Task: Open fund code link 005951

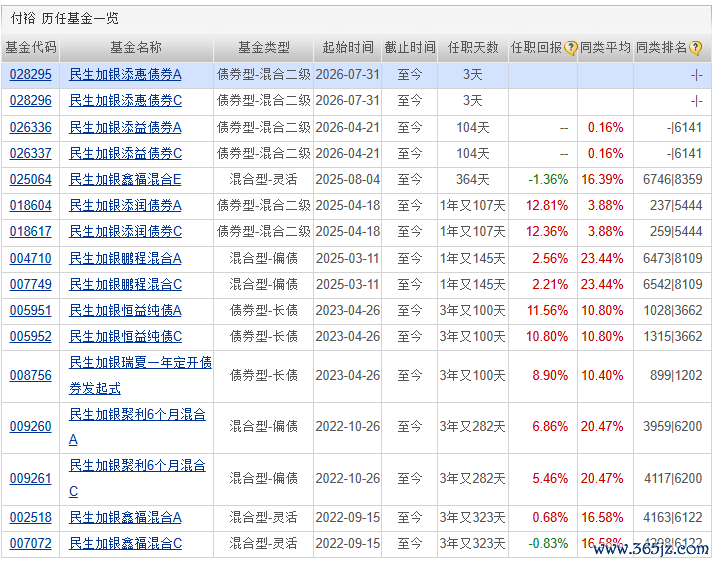Action: 31,311
